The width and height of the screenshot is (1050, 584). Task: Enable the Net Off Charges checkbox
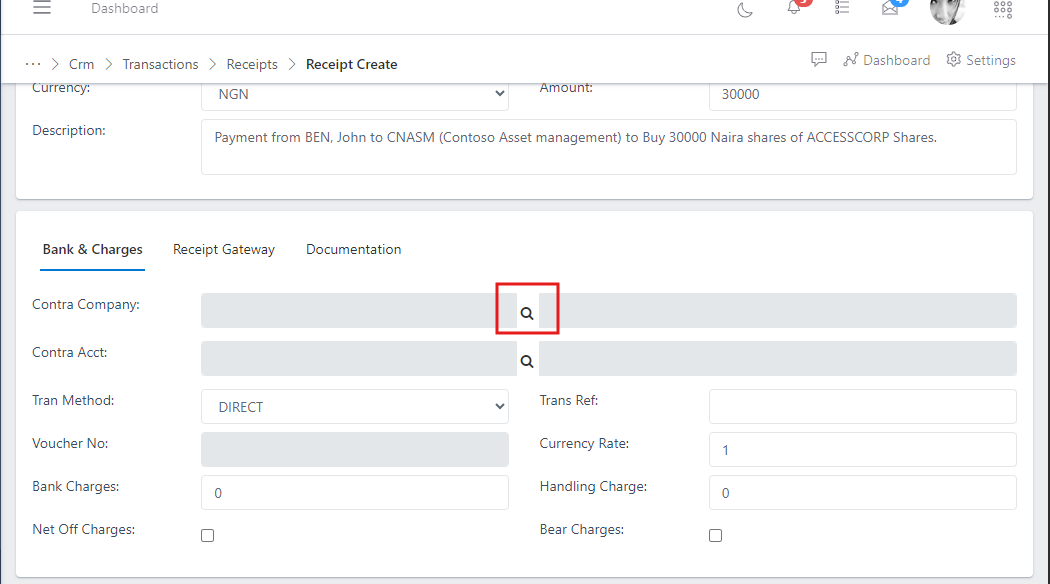click(x=207, y=535)
